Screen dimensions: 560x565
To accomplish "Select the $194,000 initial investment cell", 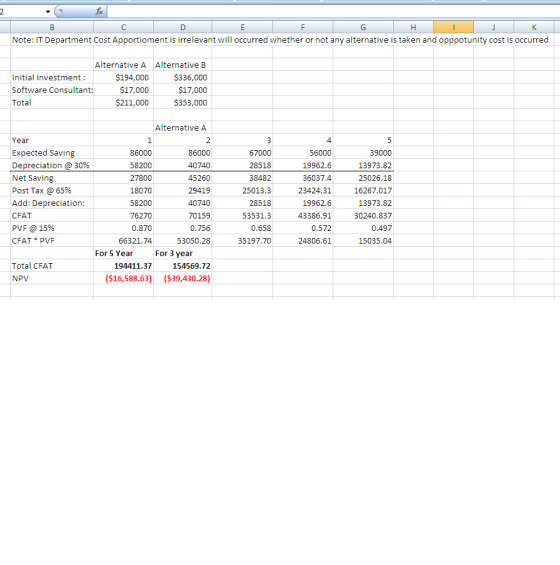I will (123, 77).
